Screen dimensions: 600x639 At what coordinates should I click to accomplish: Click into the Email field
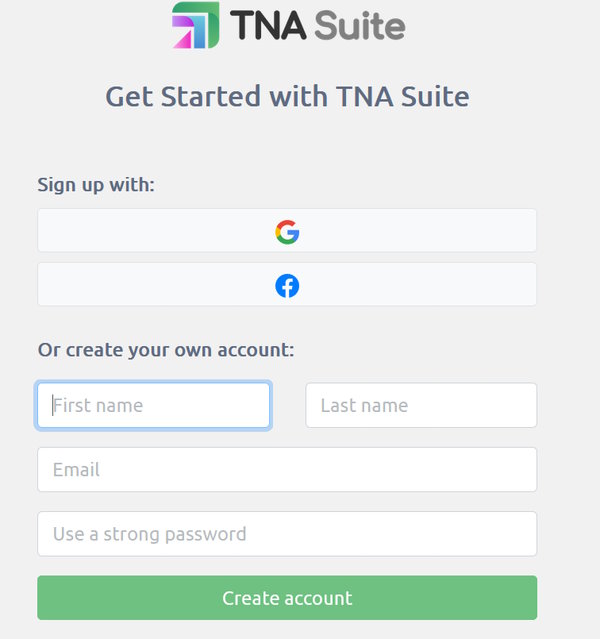(287, 470)
